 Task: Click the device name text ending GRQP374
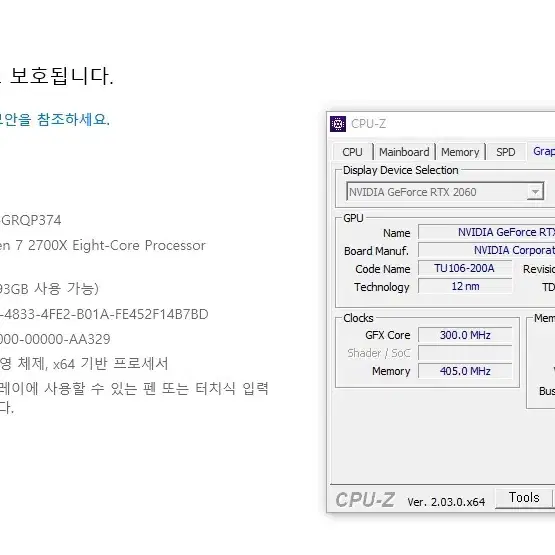coord(31,220)
